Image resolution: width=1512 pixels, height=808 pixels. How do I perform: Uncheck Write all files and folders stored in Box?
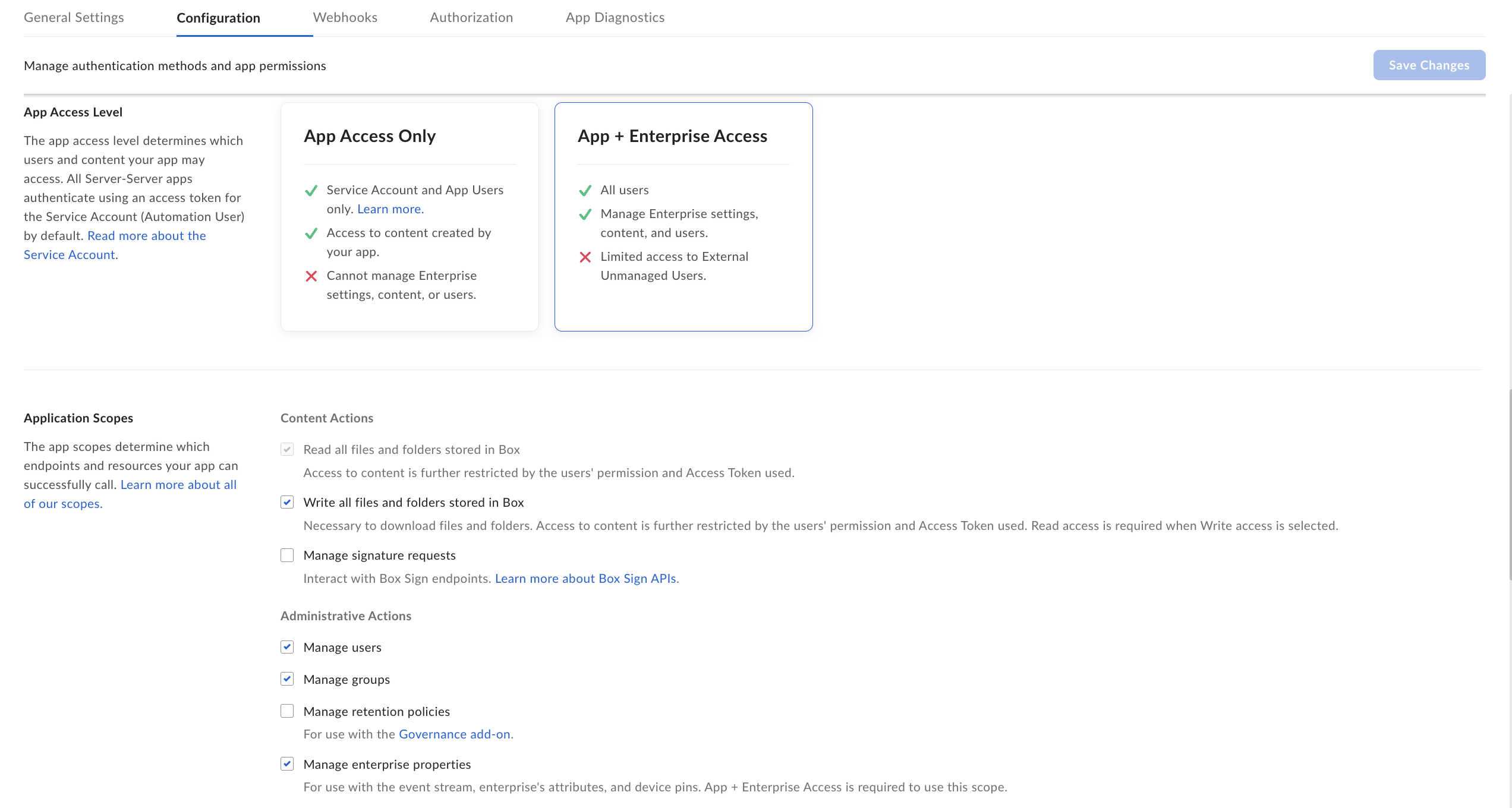coord(287,502)
